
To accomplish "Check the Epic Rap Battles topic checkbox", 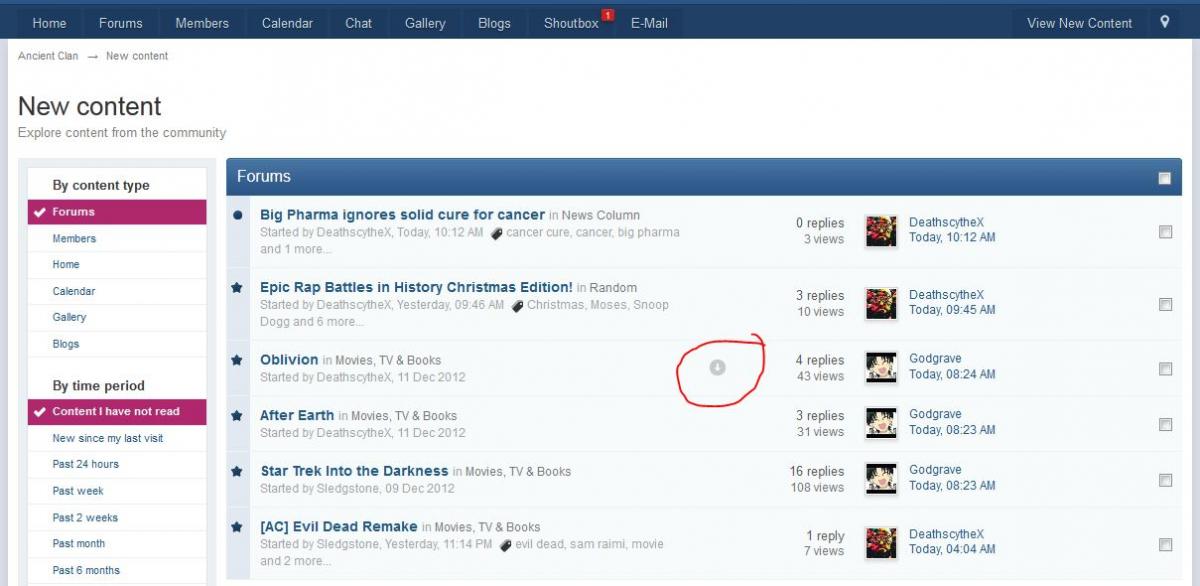I will click(1165, 304).
